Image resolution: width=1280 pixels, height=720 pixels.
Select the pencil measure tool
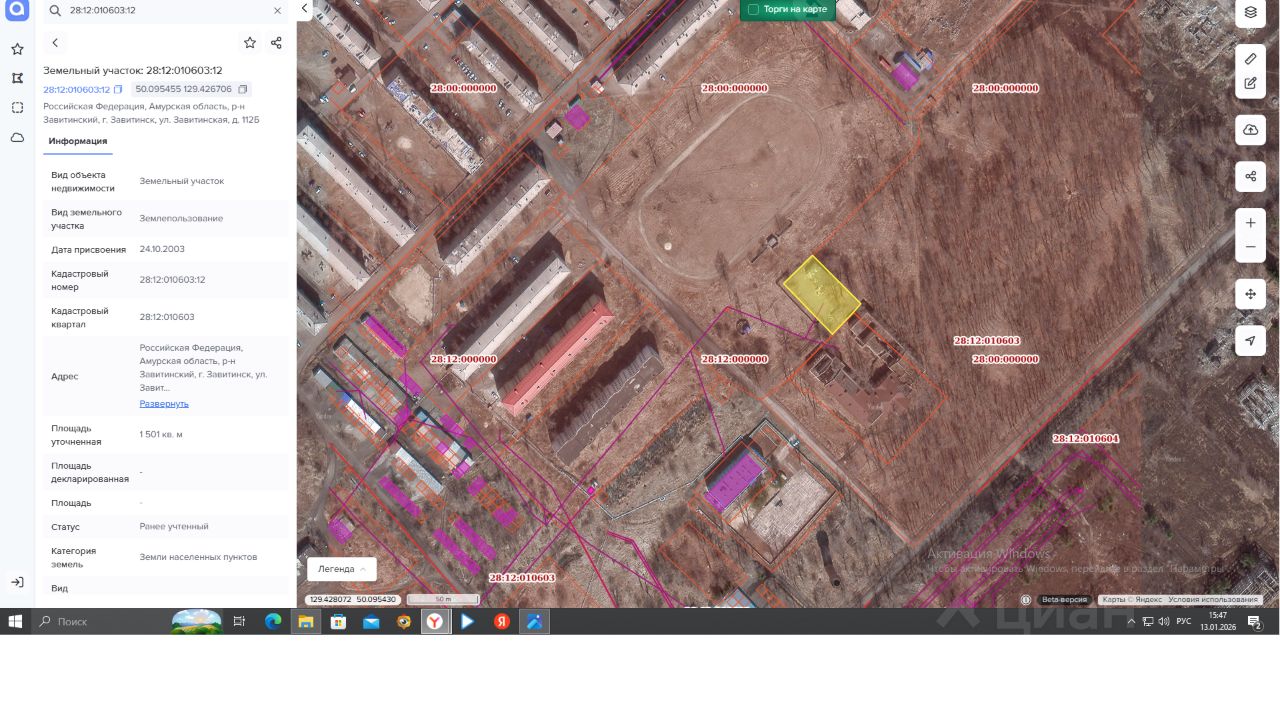[x=1250, y=59]
